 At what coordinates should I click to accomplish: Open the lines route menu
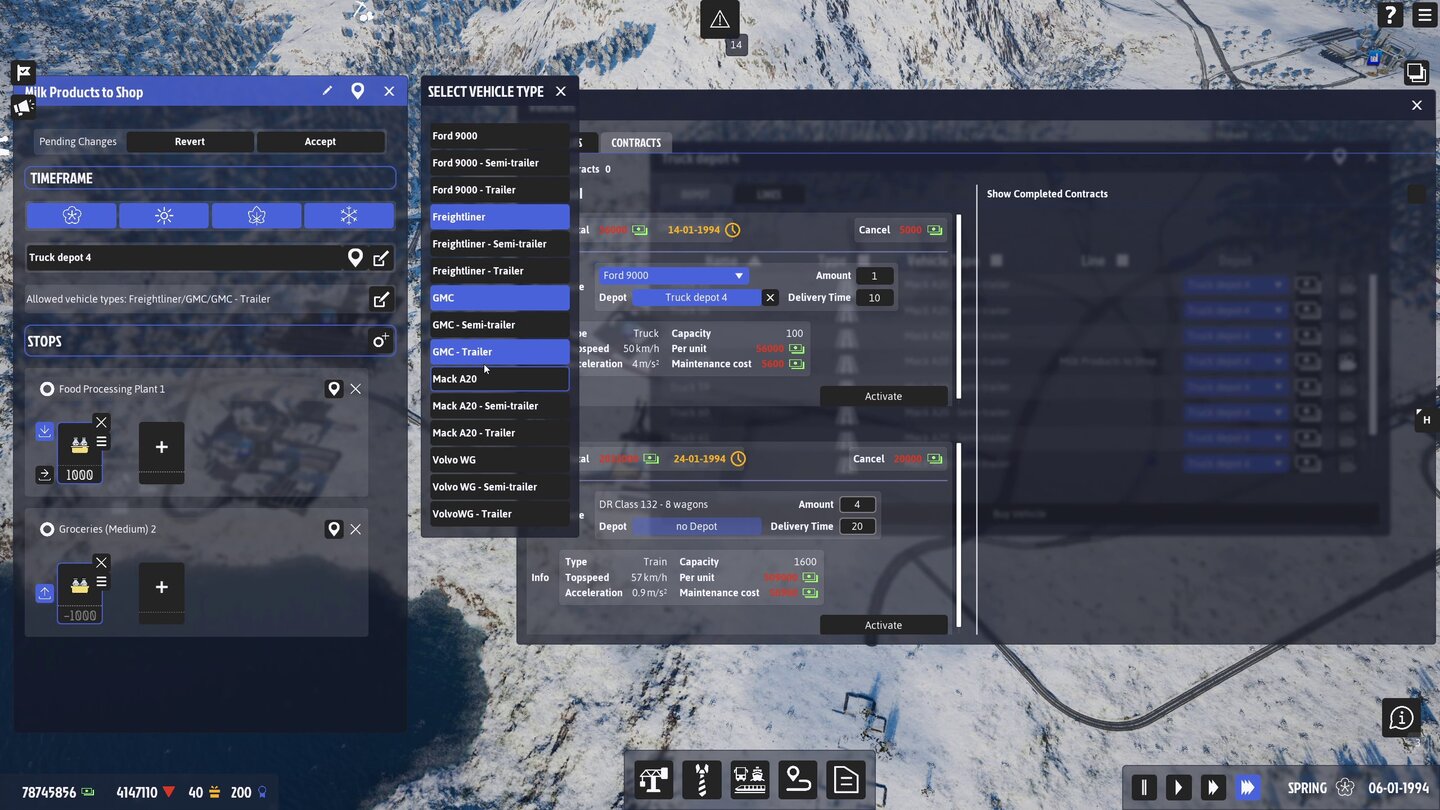[798, 780]
